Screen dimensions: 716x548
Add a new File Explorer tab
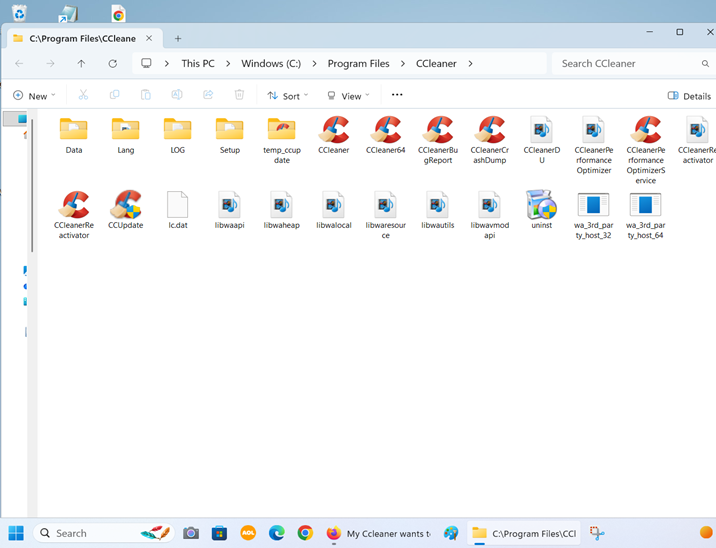click(178, 38)
